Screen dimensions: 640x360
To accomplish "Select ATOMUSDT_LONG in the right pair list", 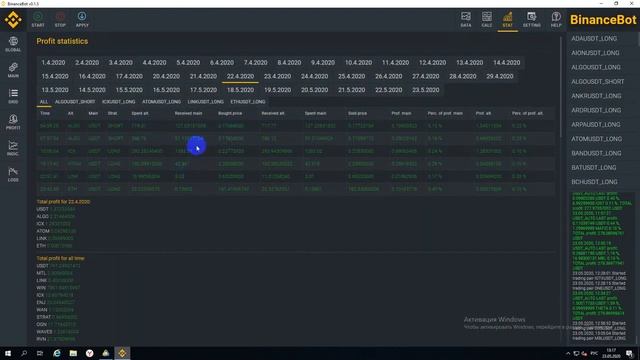I will tap(596, 139).
